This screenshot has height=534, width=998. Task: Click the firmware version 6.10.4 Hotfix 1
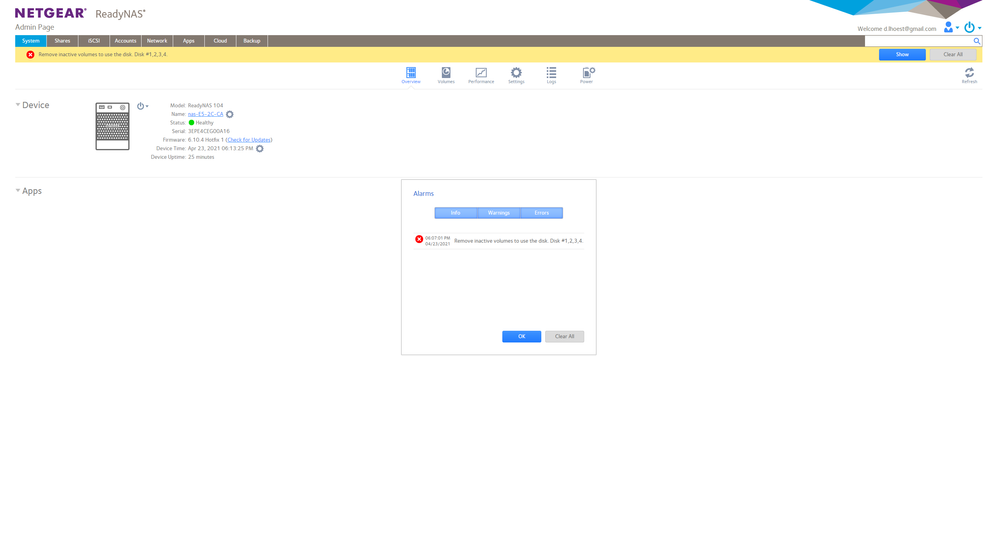point(206,140)
